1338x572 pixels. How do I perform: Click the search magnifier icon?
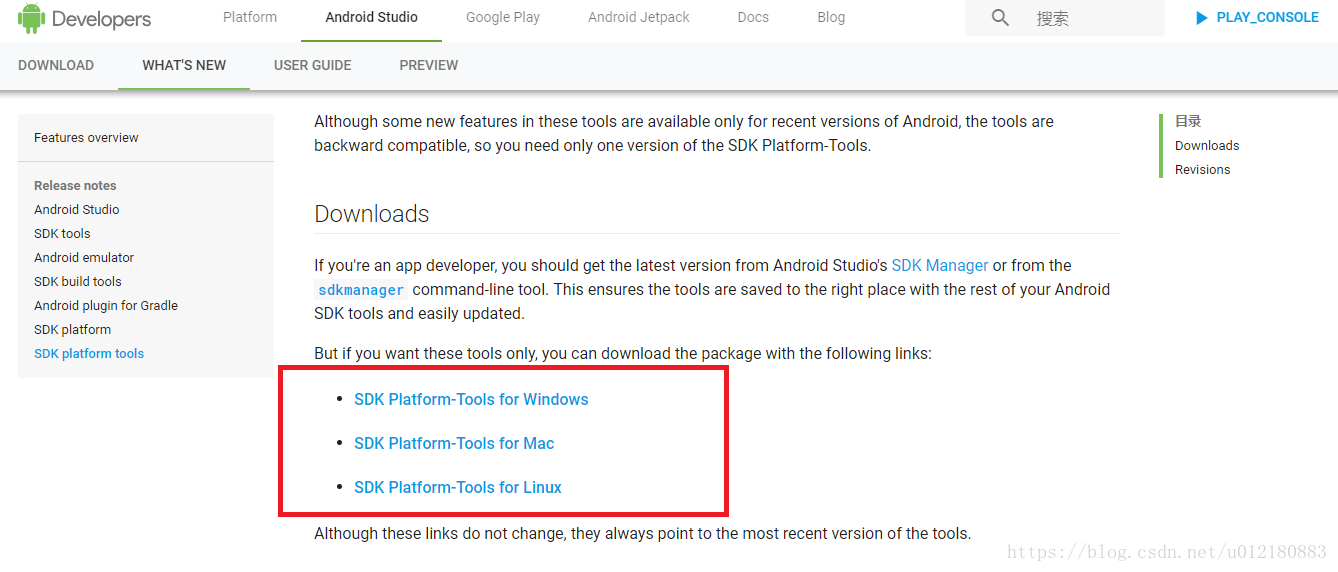point(1000,18)
